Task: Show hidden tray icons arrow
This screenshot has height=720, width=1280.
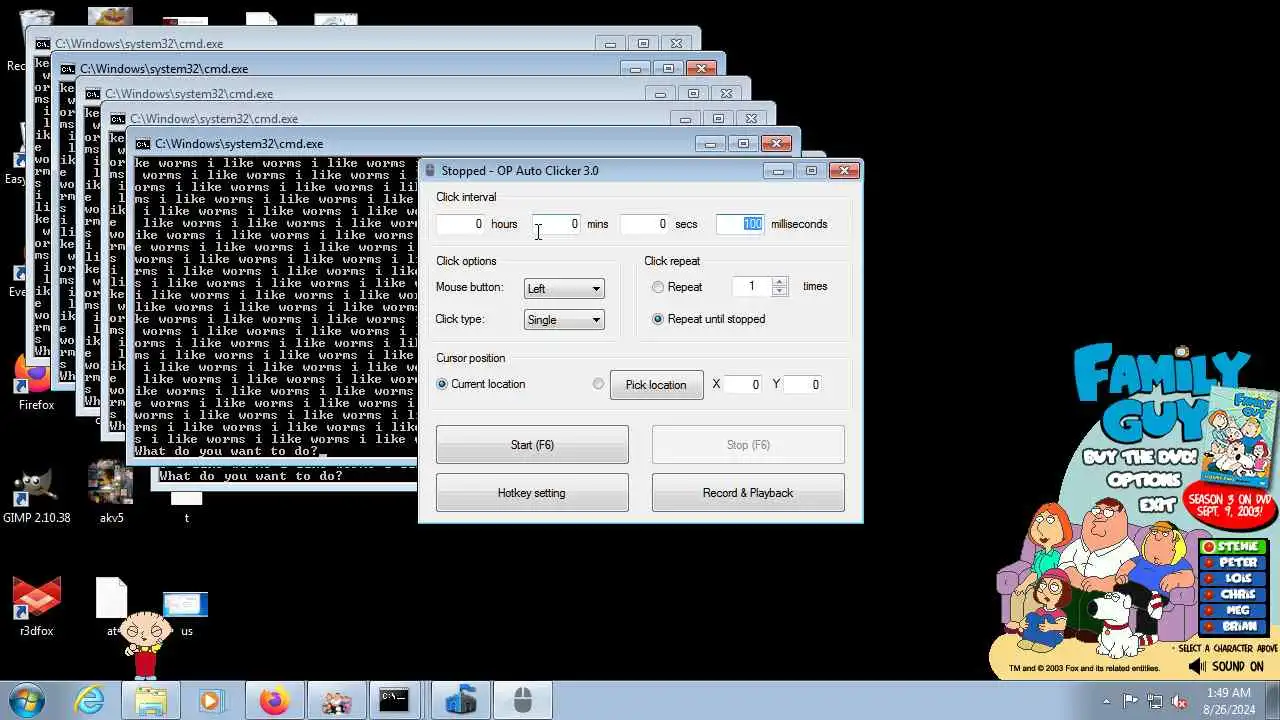Action: pyautogui.click(x=1107, y=701)
